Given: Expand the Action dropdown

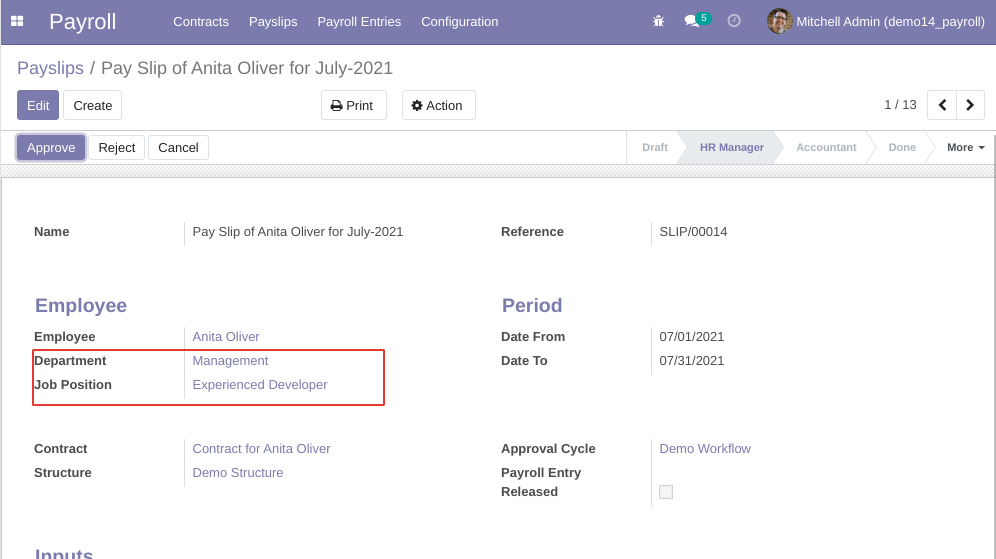Looking at the screenshot, I should 438,105.
